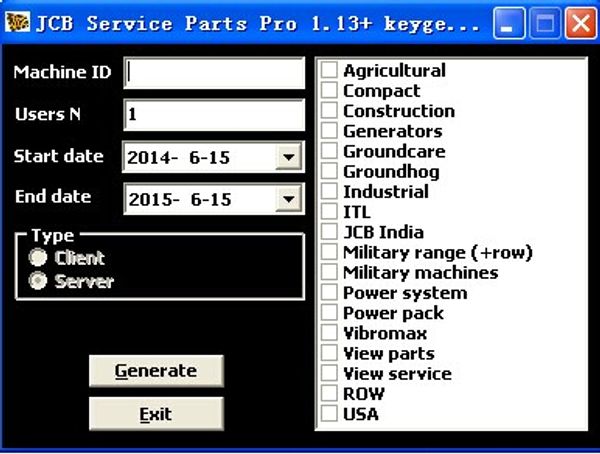Click the Start date label
The height and width of the screenshot is (454, 600).
pyautogui.click(x=59, y=156)
